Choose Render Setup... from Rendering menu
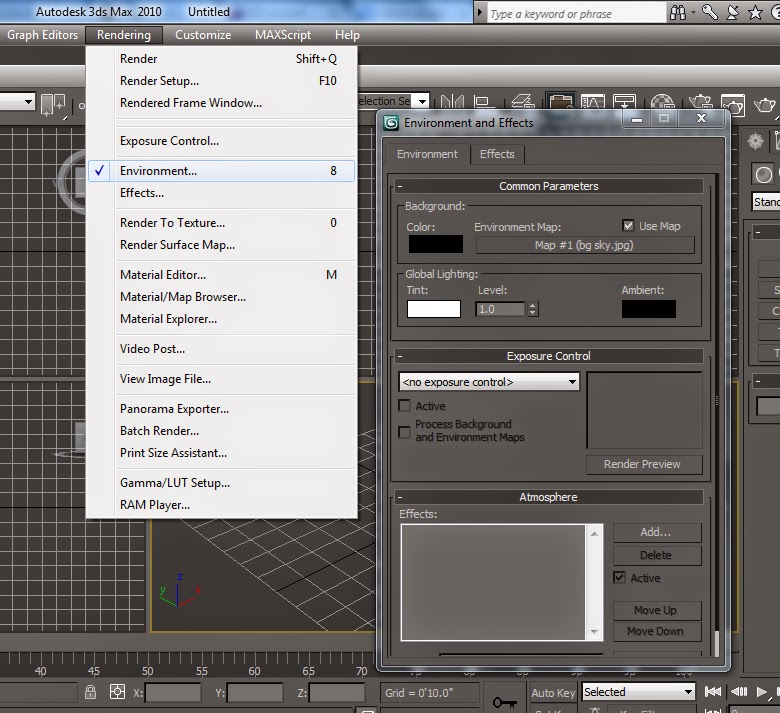This screenshot has width=780, height=713. 222,81
